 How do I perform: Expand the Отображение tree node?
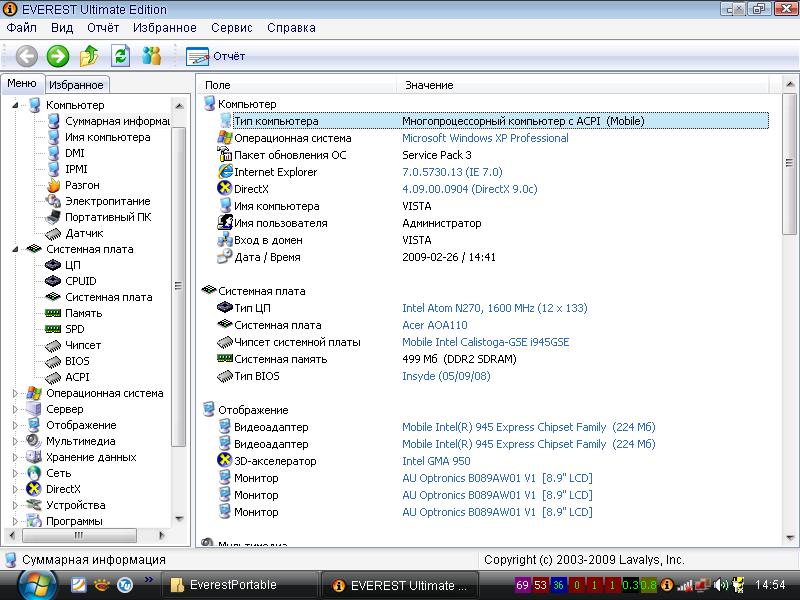tap(15, 425)
